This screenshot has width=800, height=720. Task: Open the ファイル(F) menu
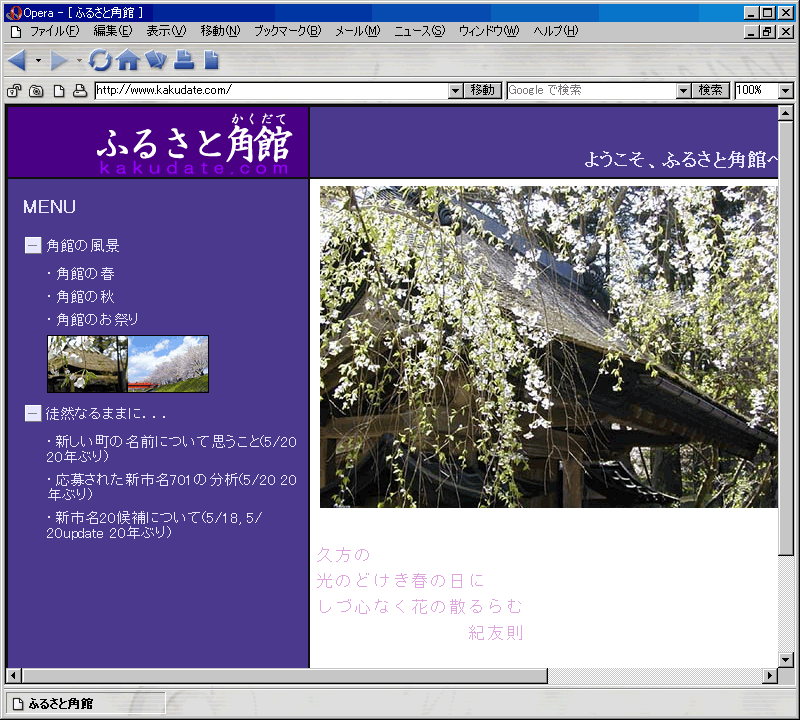[55, 31]
